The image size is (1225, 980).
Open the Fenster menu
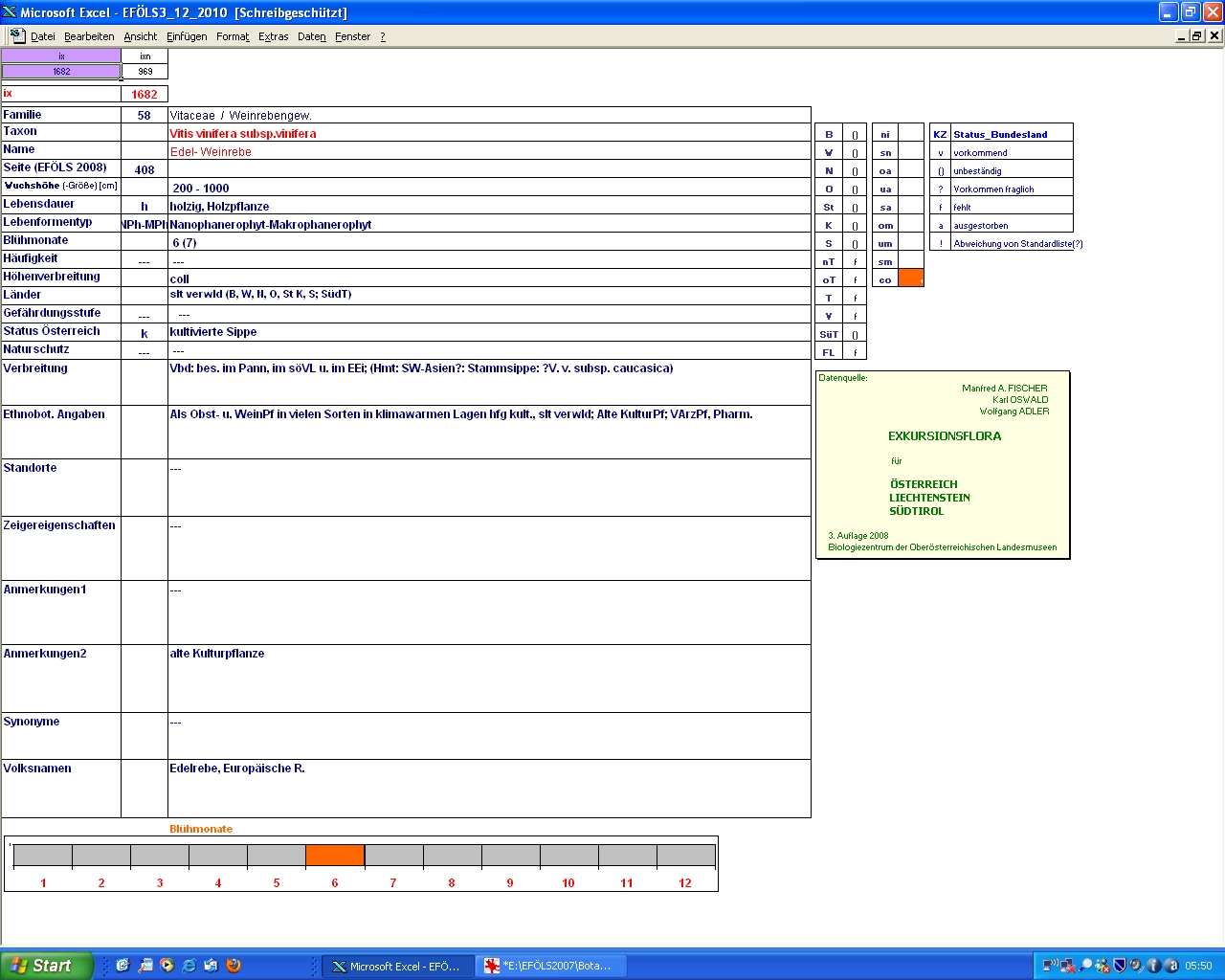pyautogui.click(x=352, y=36)
